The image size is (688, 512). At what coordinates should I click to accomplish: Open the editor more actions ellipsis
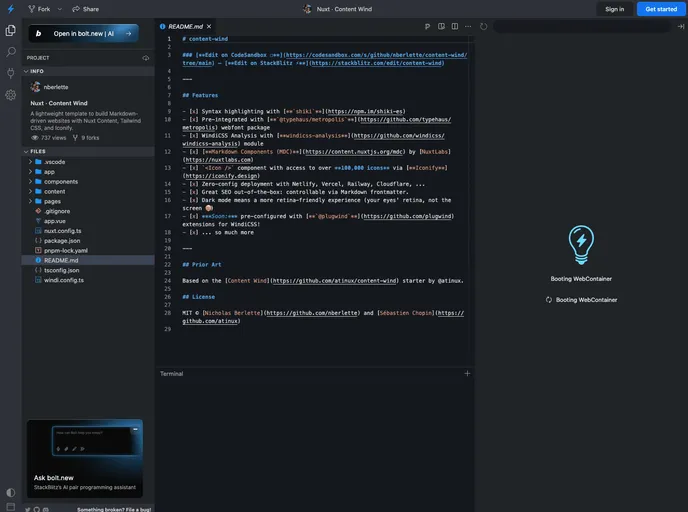468,26
